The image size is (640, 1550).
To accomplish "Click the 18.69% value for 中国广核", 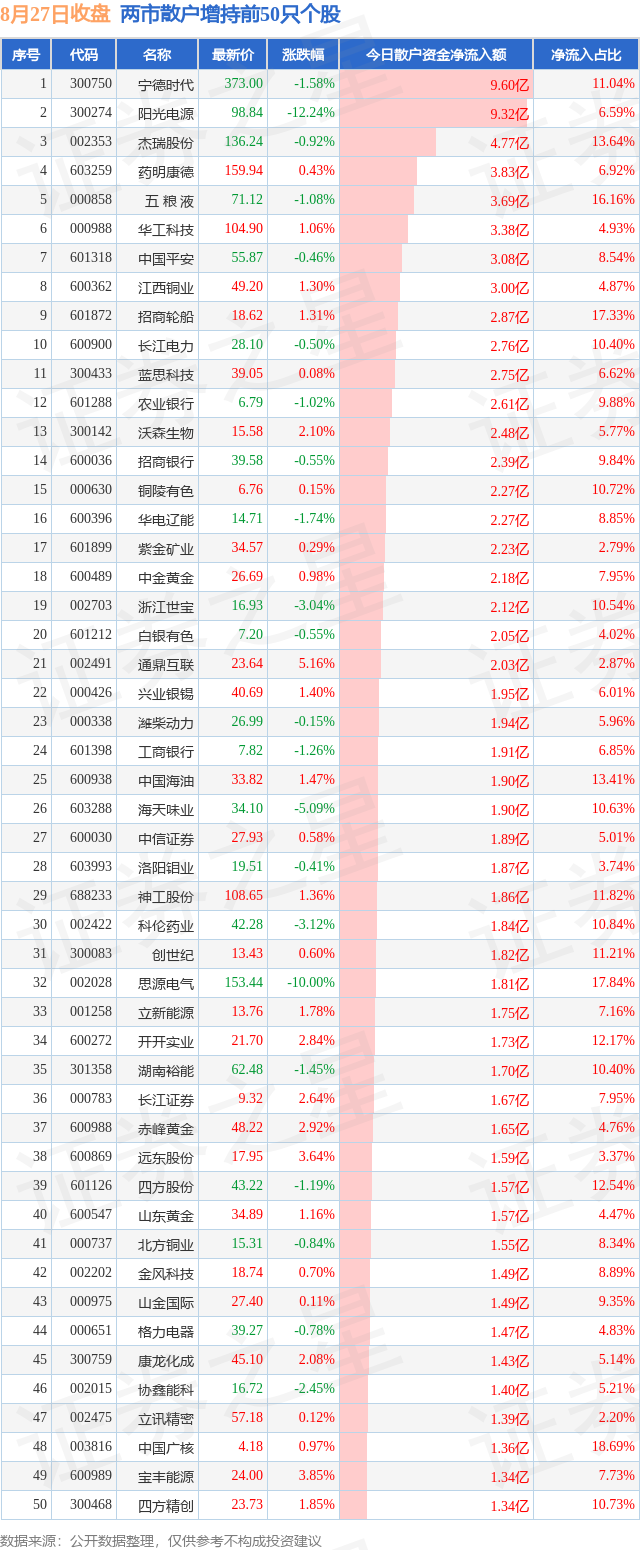I will pos(614,1446).
